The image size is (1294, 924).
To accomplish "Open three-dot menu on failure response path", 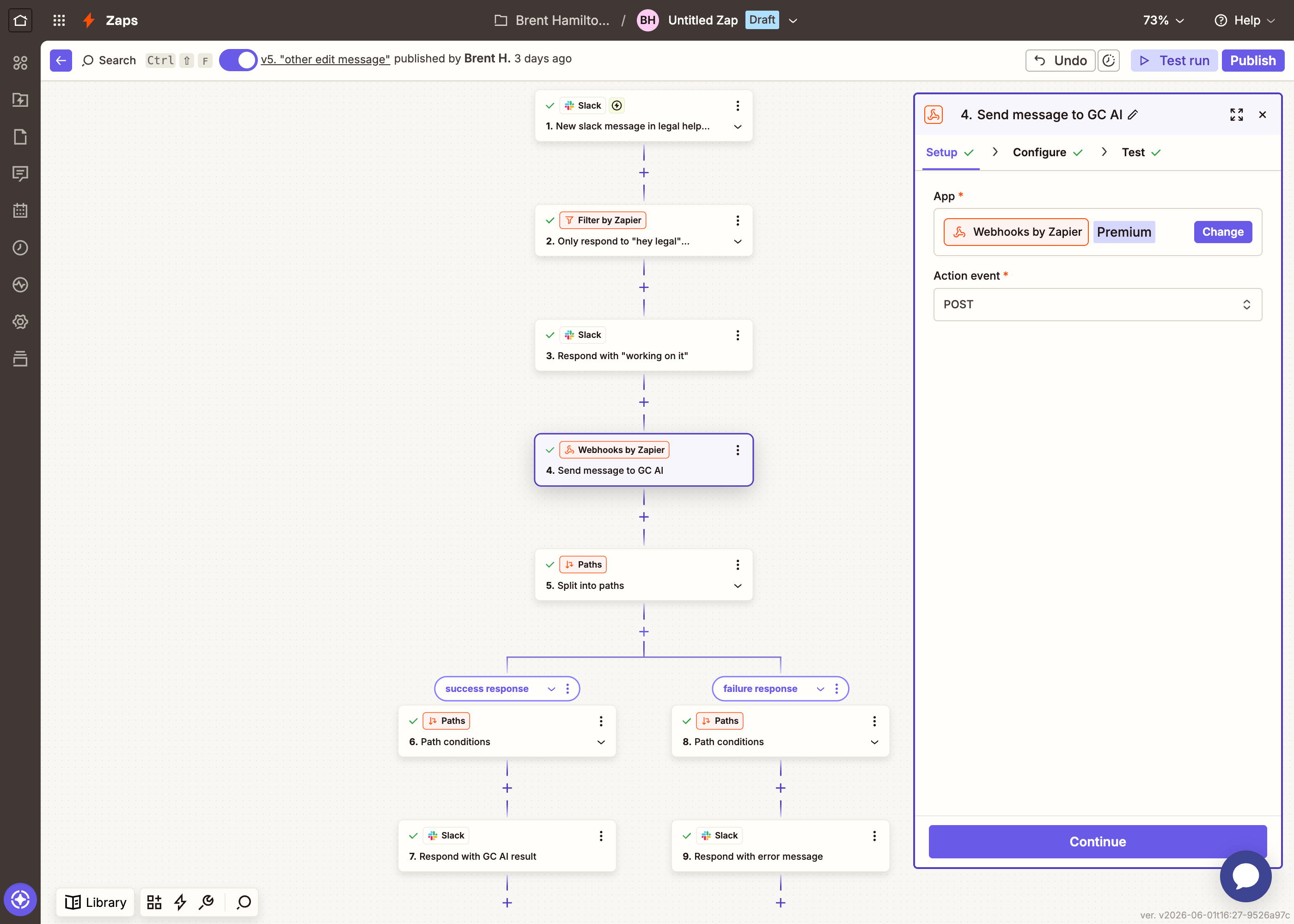I will 836,688.
